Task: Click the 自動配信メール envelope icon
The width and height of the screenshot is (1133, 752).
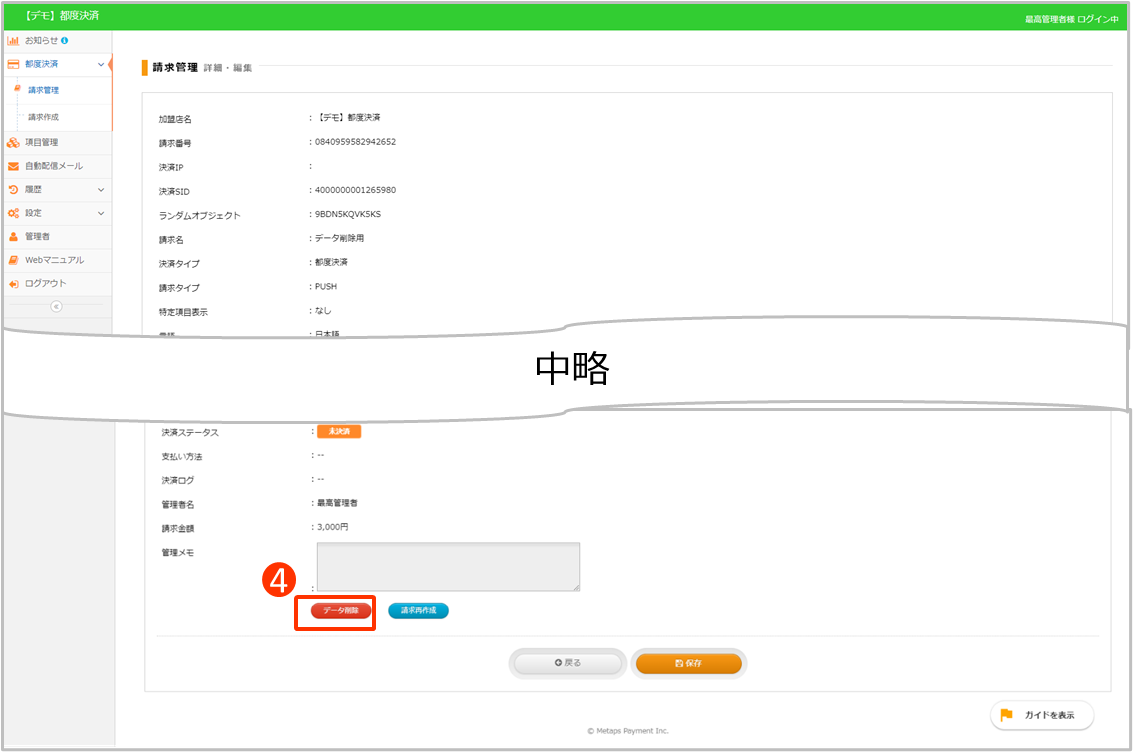Action: pos(13,166)
